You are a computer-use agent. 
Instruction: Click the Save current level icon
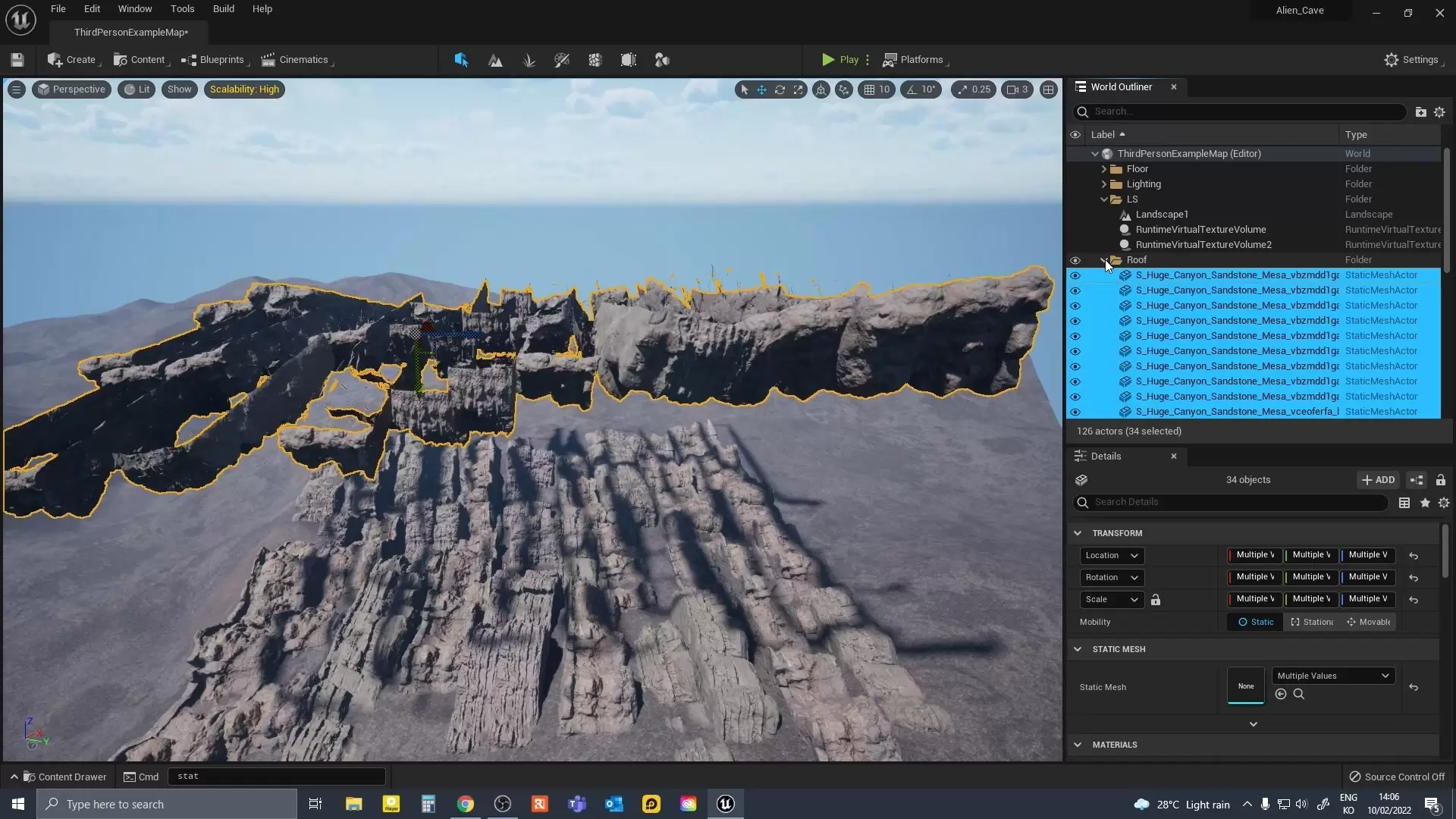pos(17,60)
